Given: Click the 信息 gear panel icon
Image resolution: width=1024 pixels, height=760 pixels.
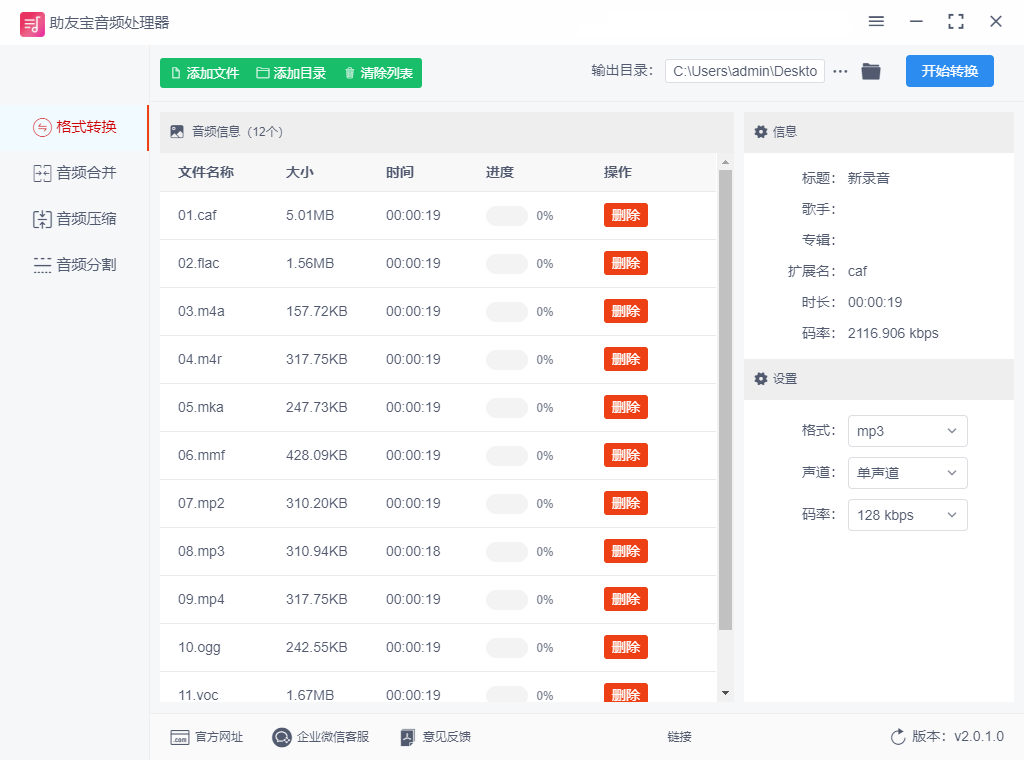Looking at the screenshot, I should 761,131.
